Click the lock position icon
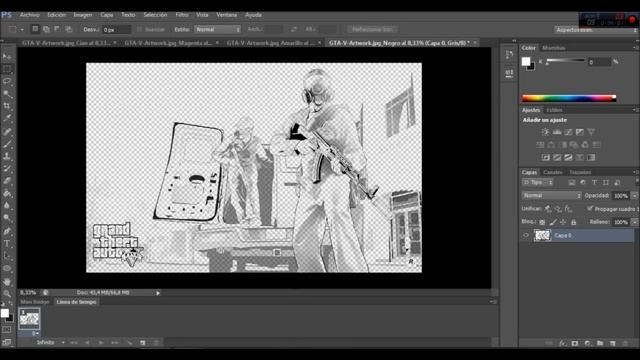Screen dimensions: 640x360 tap(563, 222)
